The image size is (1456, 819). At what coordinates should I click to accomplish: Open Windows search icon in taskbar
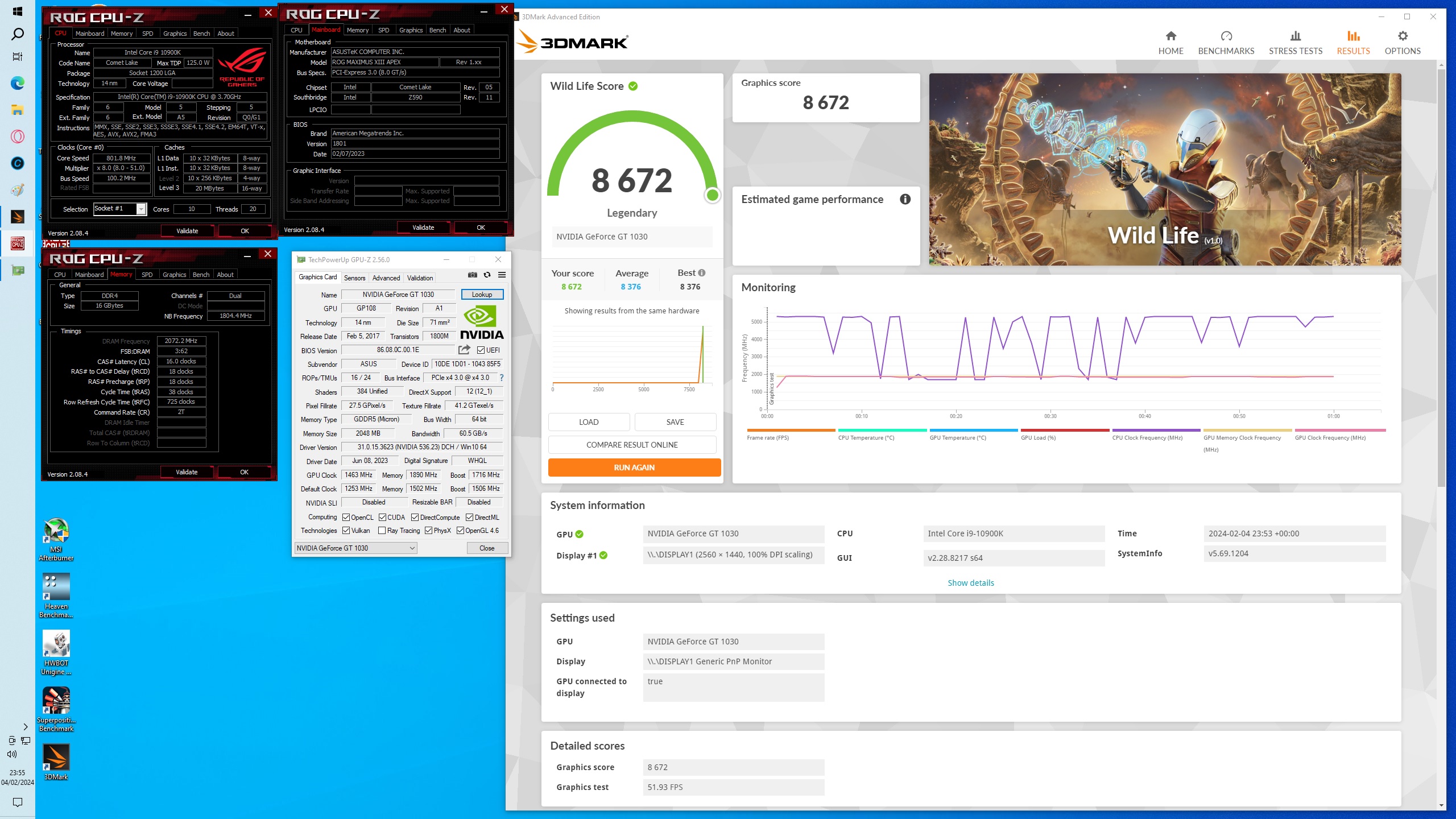coord(18,34)
